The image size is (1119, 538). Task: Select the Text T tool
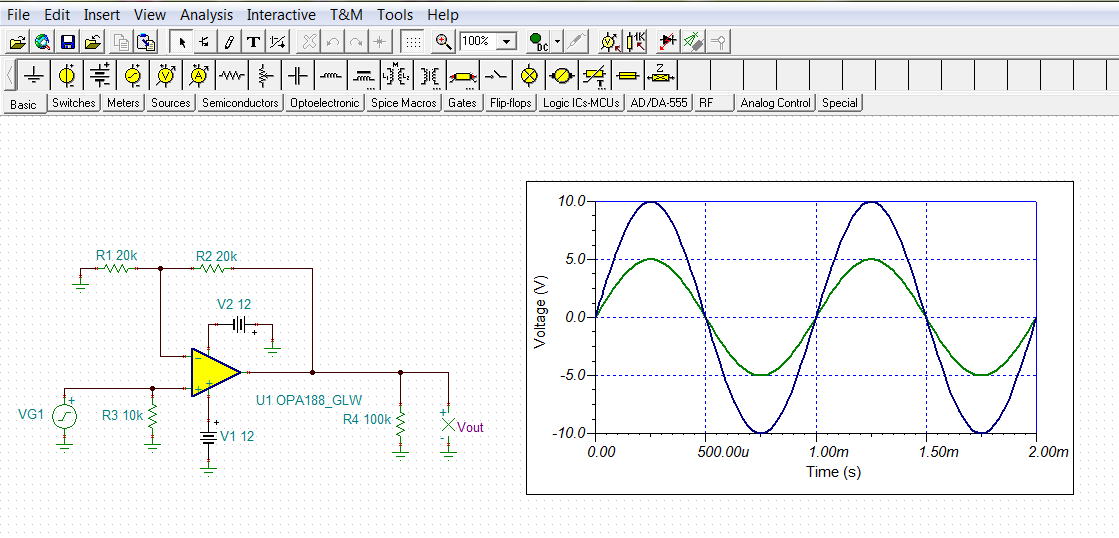coord(253,42)
